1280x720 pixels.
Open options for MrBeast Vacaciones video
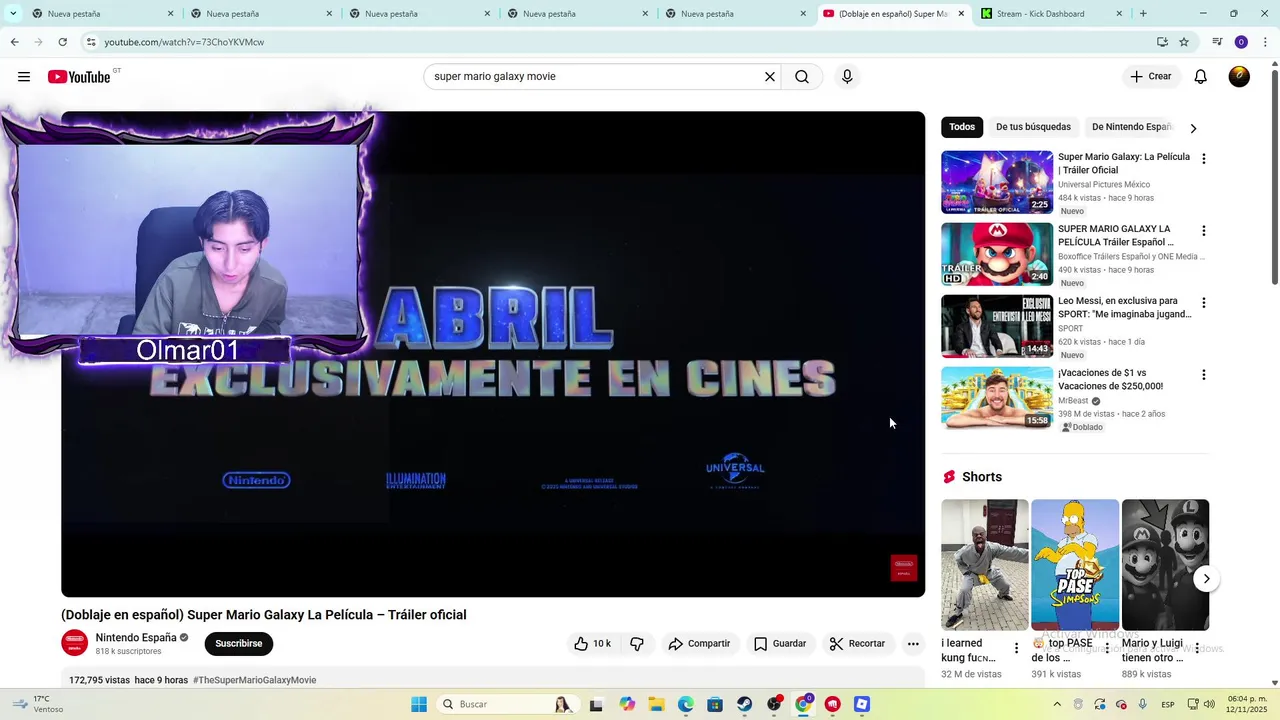1203,375
